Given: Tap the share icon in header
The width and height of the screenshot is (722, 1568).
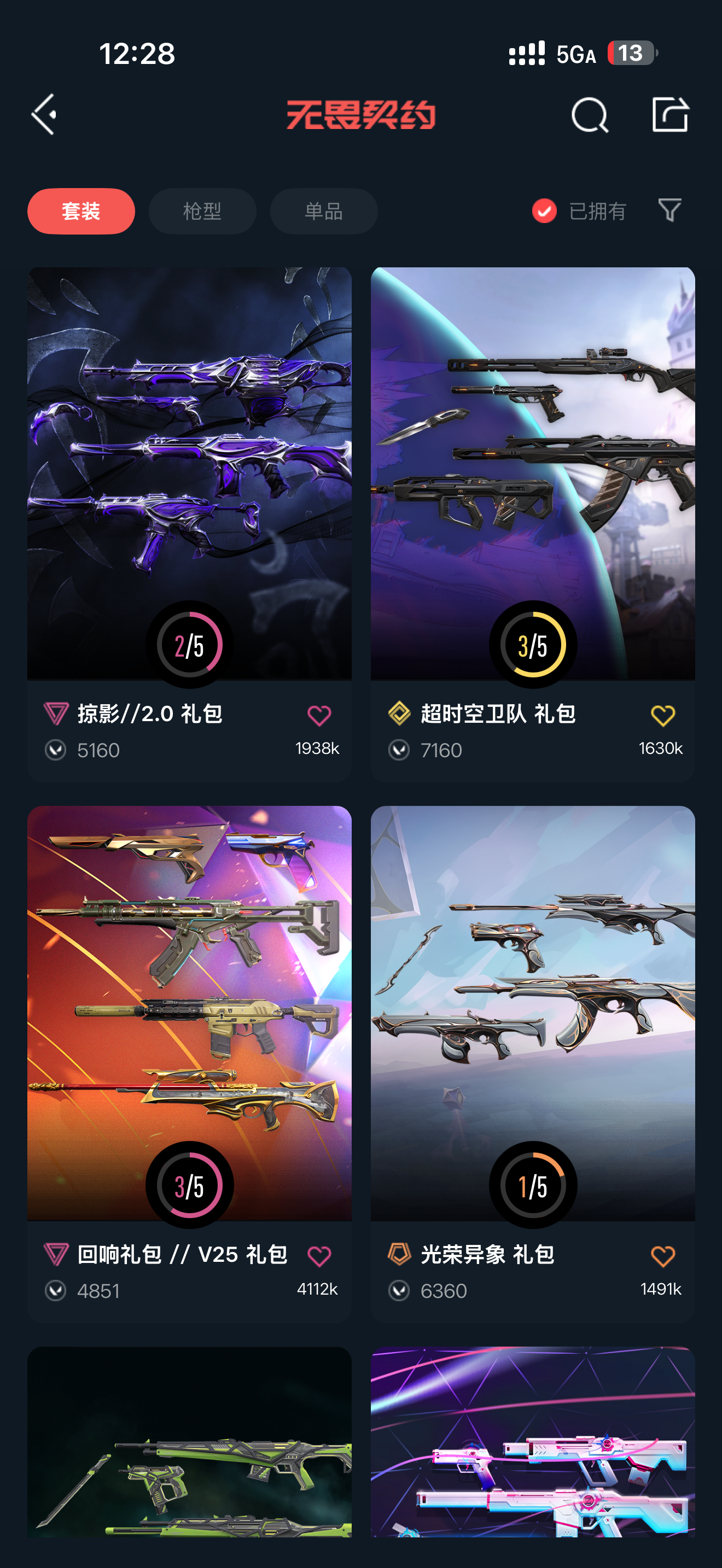Looking at the screenshot, I should [669, 114].
